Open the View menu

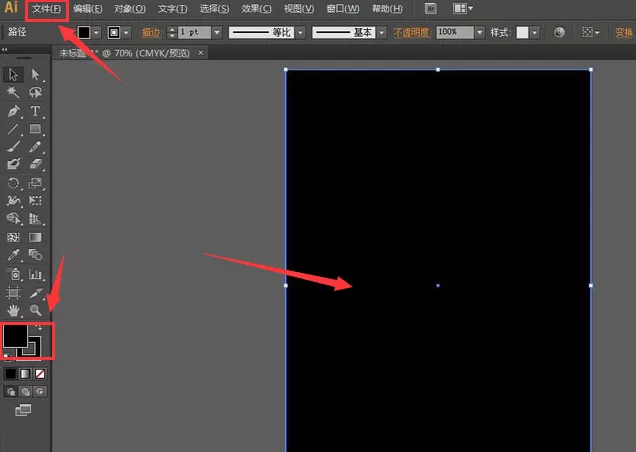coord(299,9)
